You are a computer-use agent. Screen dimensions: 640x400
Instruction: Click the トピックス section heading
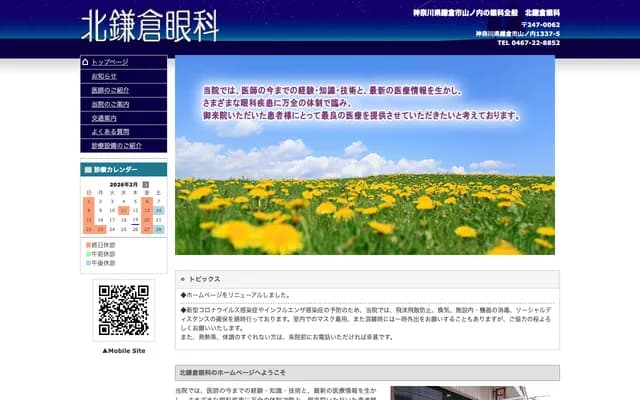204,279
